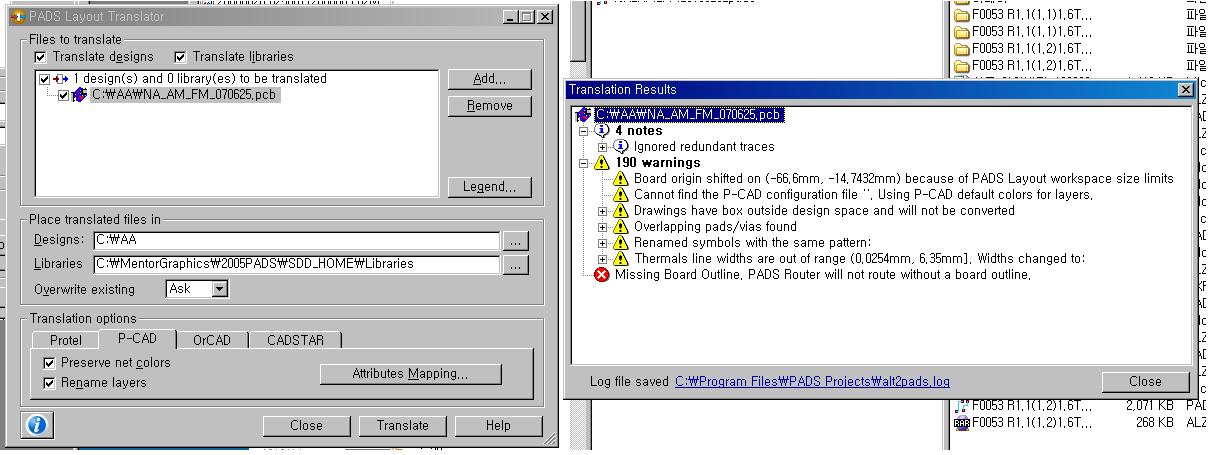Click the red error icon for Missing Board Outline

pos(602,275)
